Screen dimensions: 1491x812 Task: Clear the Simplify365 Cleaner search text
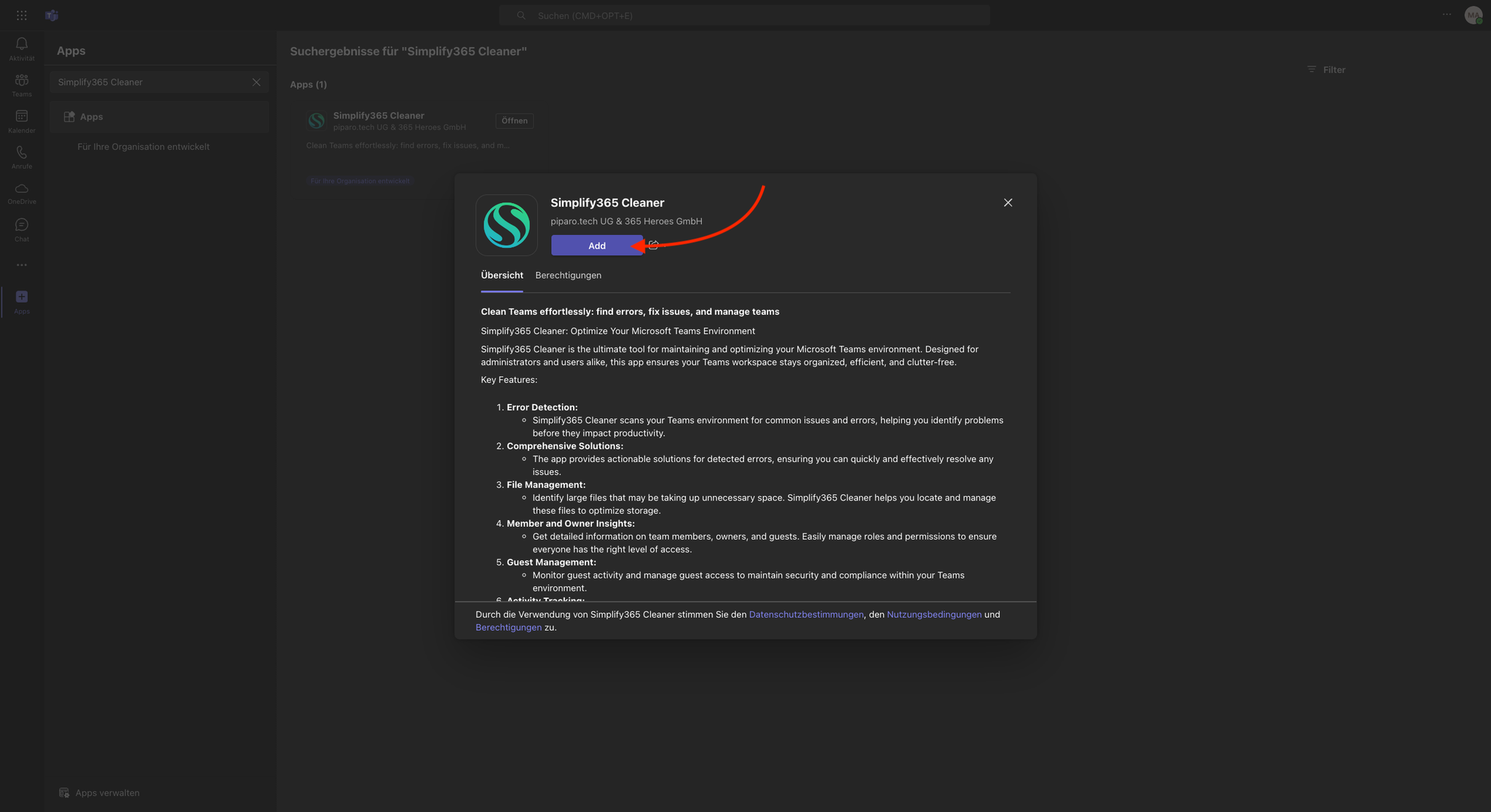tap(256, 82)
